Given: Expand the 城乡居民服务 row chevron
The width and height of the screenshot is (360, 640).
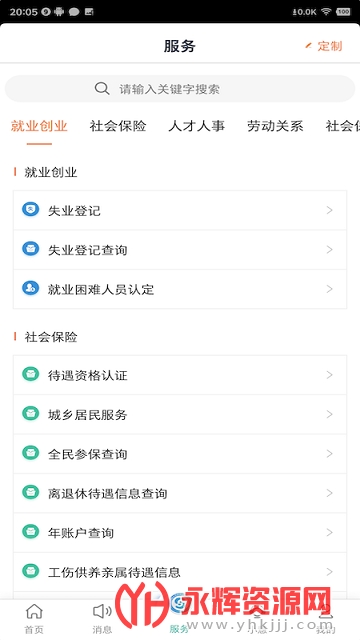Looking at the screenshot, I should point(330,414).
